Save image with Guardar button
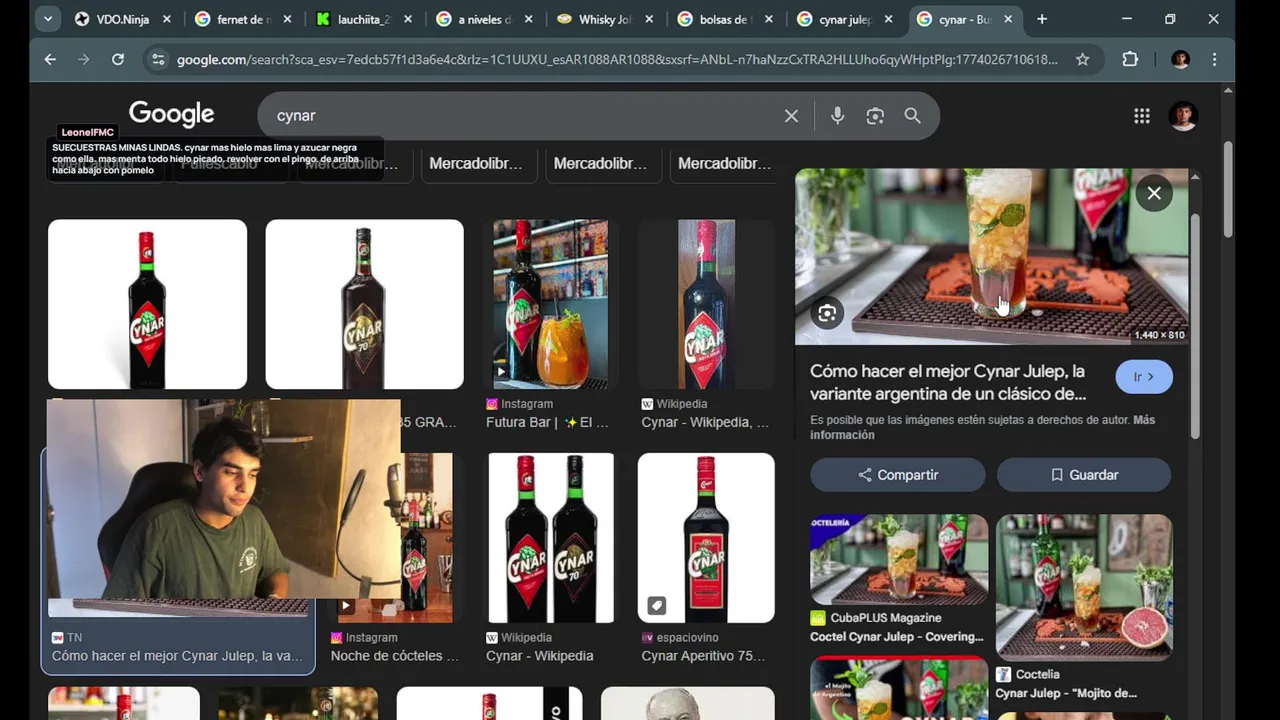1280x720 pixels. click(1084, 475)
